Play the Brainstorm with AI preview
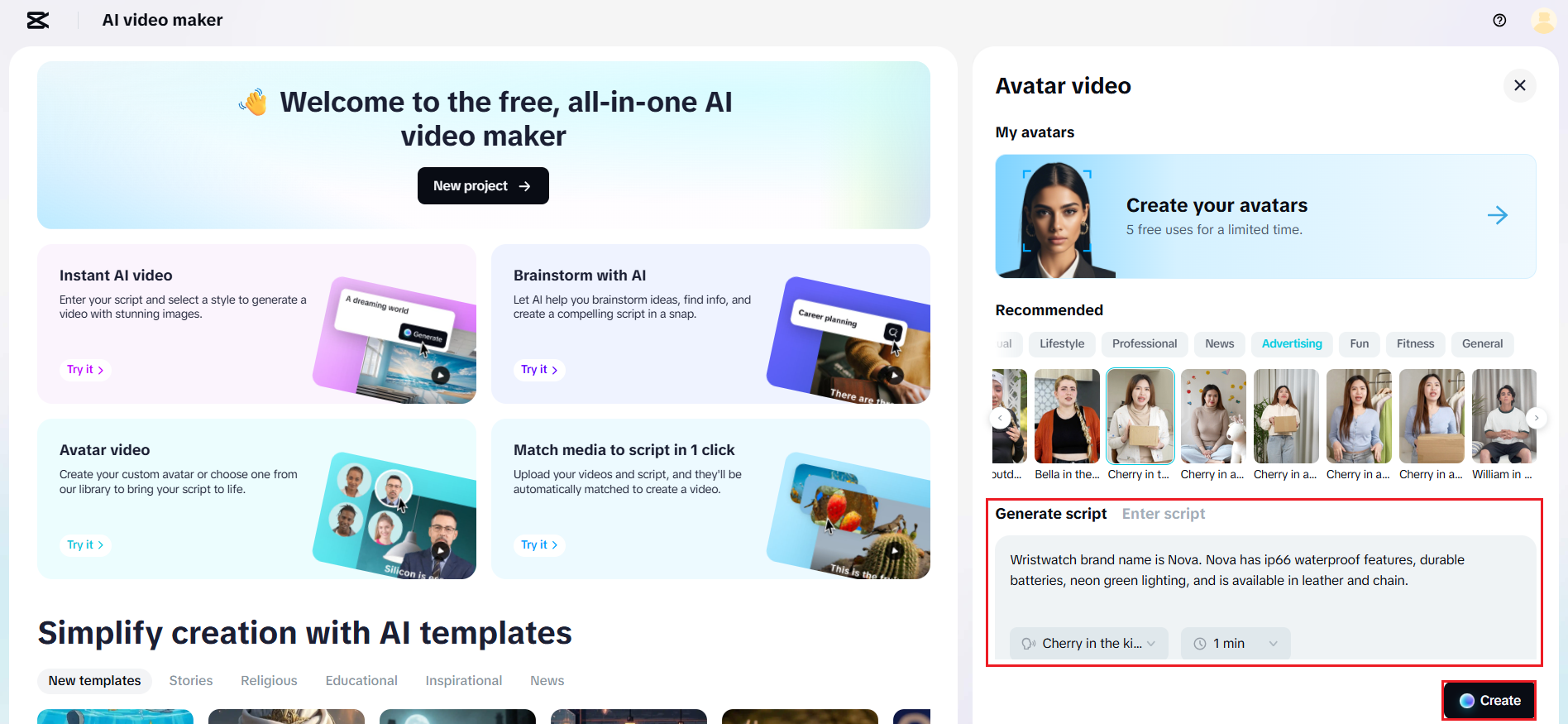The image size is (1568, 724). (x=894, y=375)
